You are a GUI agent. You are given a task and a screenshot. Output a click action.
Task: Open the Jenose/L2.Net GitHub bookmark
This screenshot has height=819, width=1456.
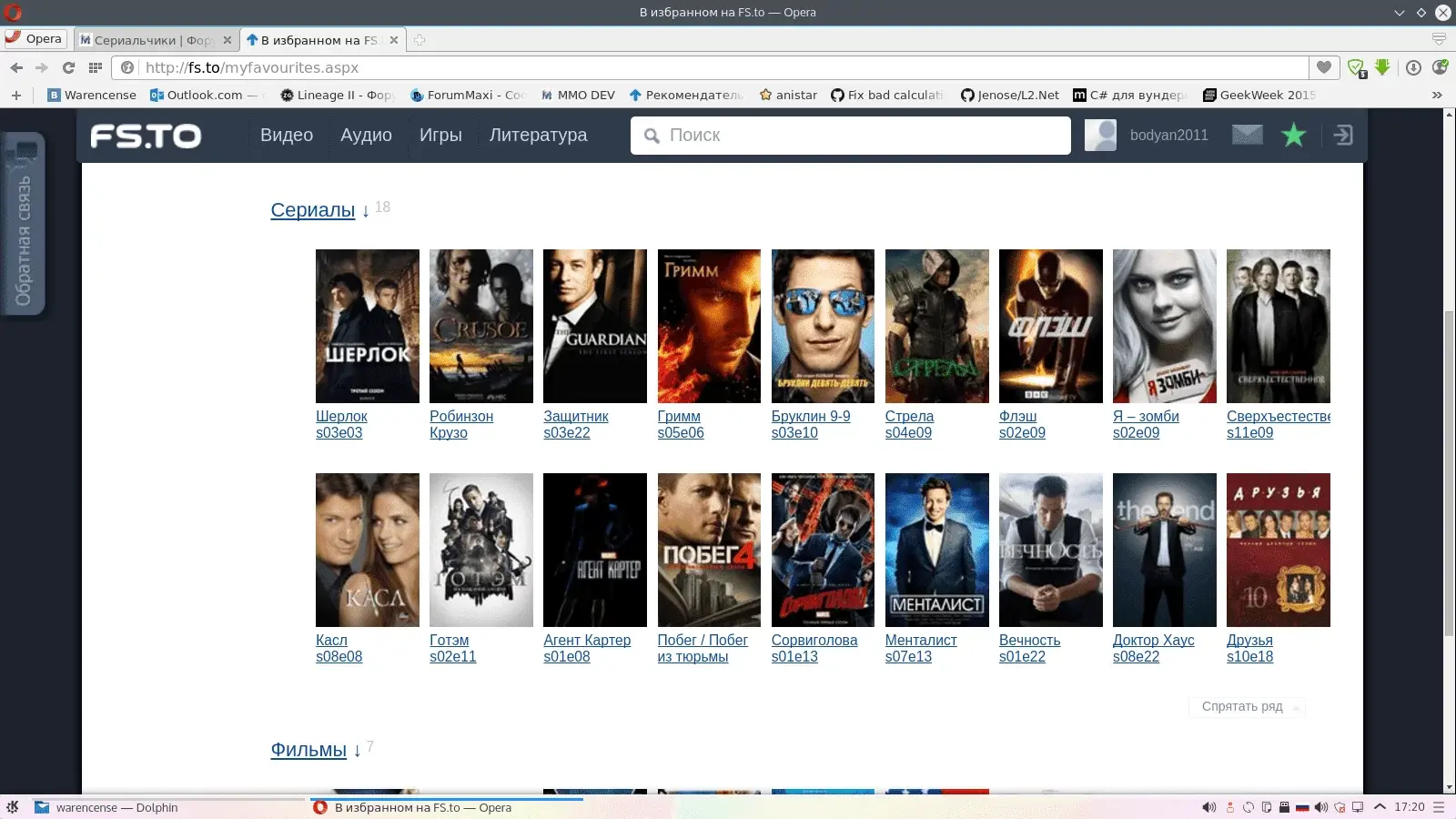click(1010, 95)
